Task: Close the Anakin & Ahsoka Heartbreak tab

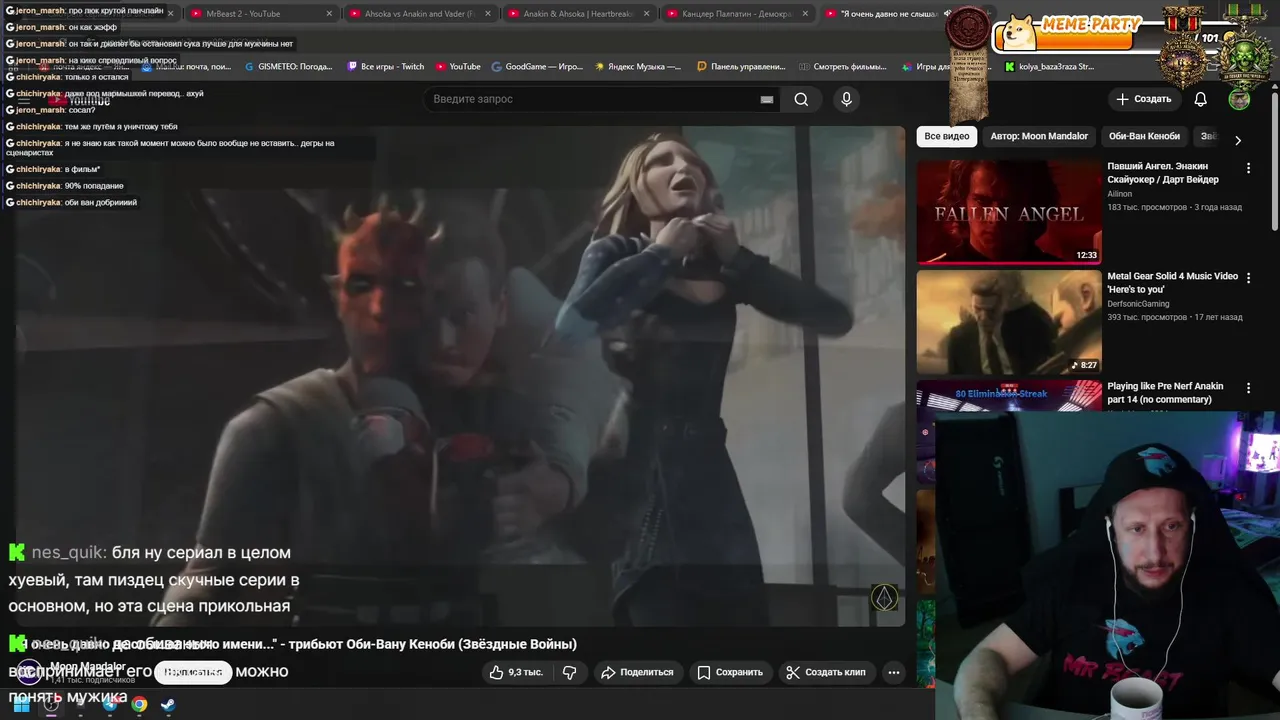Action: [647, 14]
